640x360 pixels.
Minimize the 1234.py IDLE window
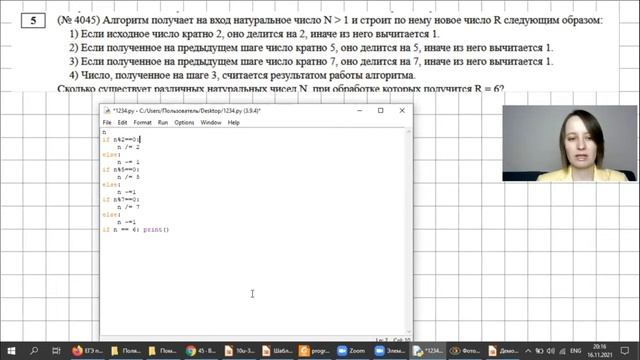(360, 111)
